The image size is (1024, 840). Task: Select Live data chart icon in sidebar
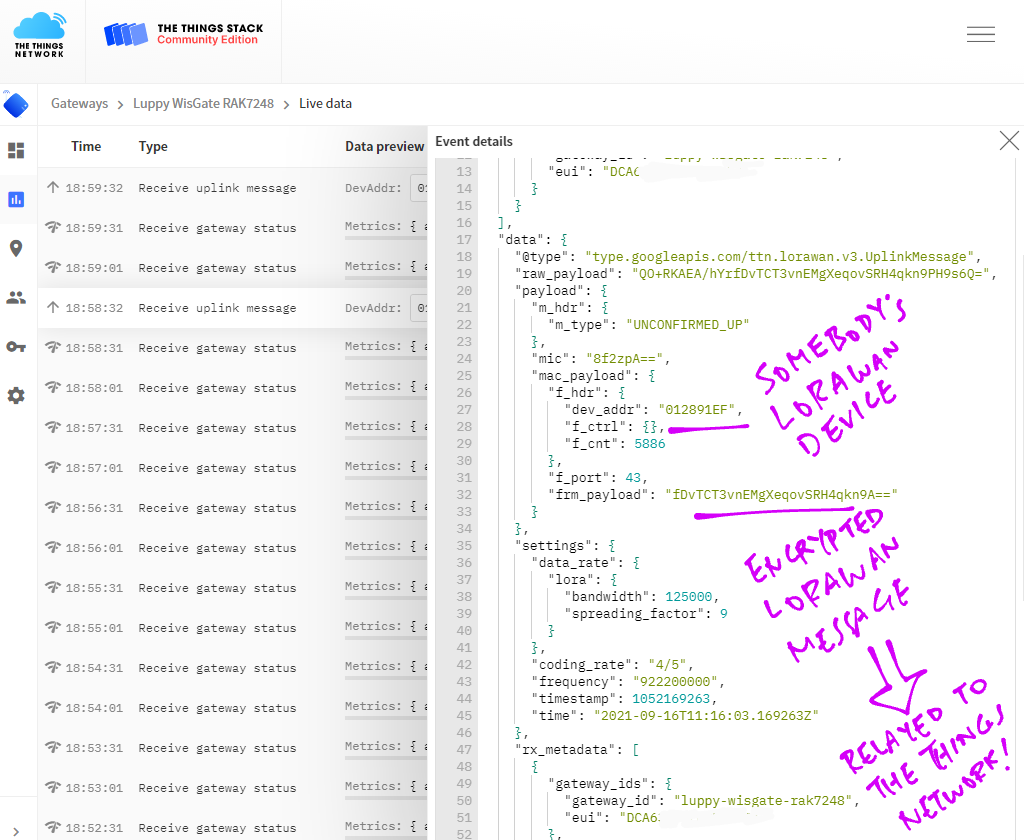tap(16, 199)
